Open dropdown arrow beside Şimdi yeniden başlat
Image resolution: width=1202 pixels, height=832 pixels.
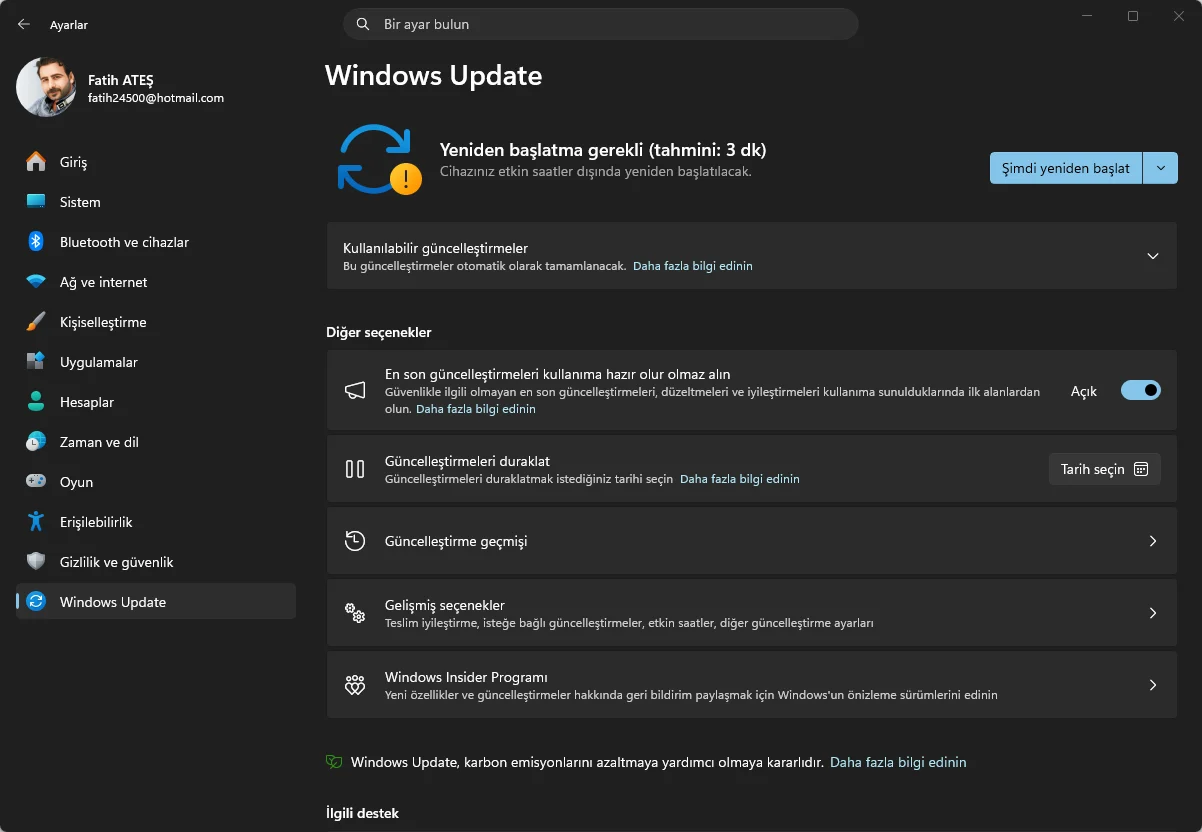[1161, 168]
